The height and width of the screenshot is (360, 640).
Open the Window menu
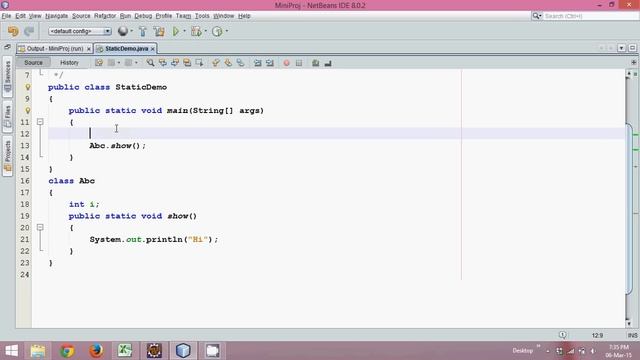pos(224,16)
